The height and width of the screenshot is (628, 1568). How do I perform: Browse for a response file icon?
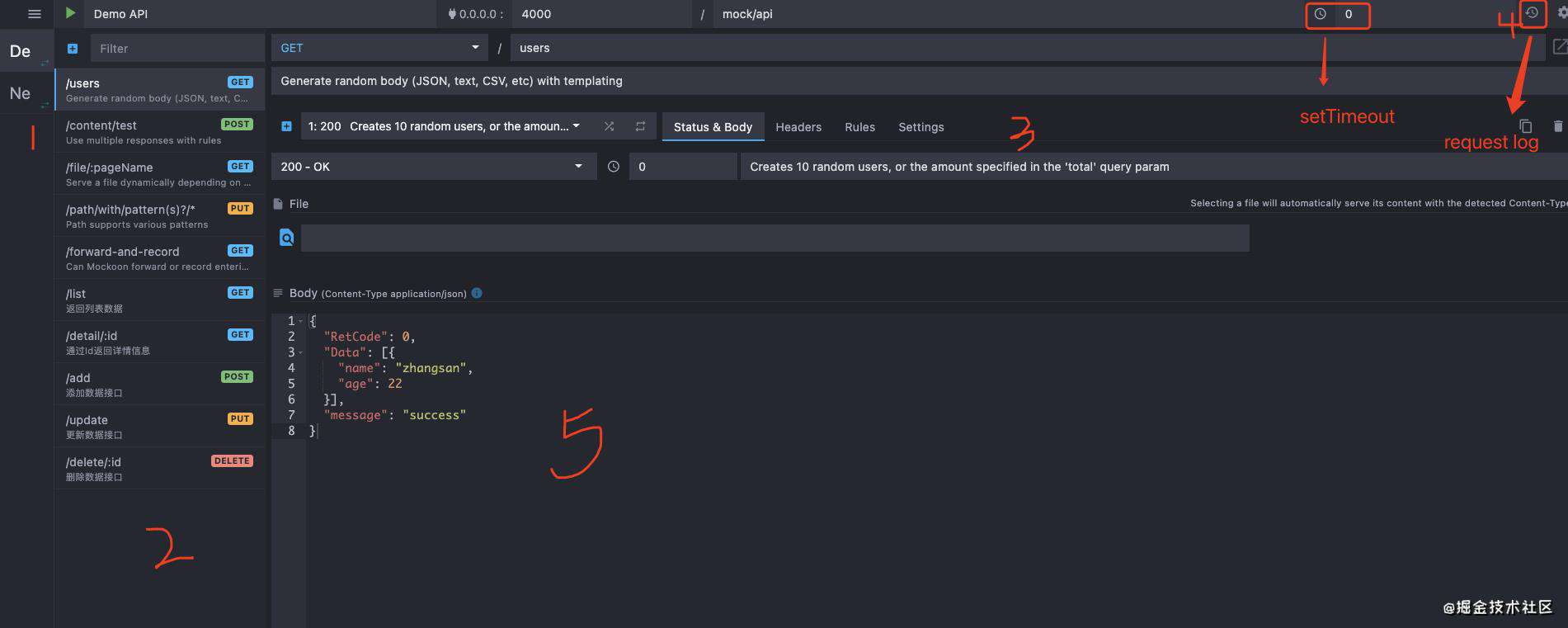coord(286,238)
